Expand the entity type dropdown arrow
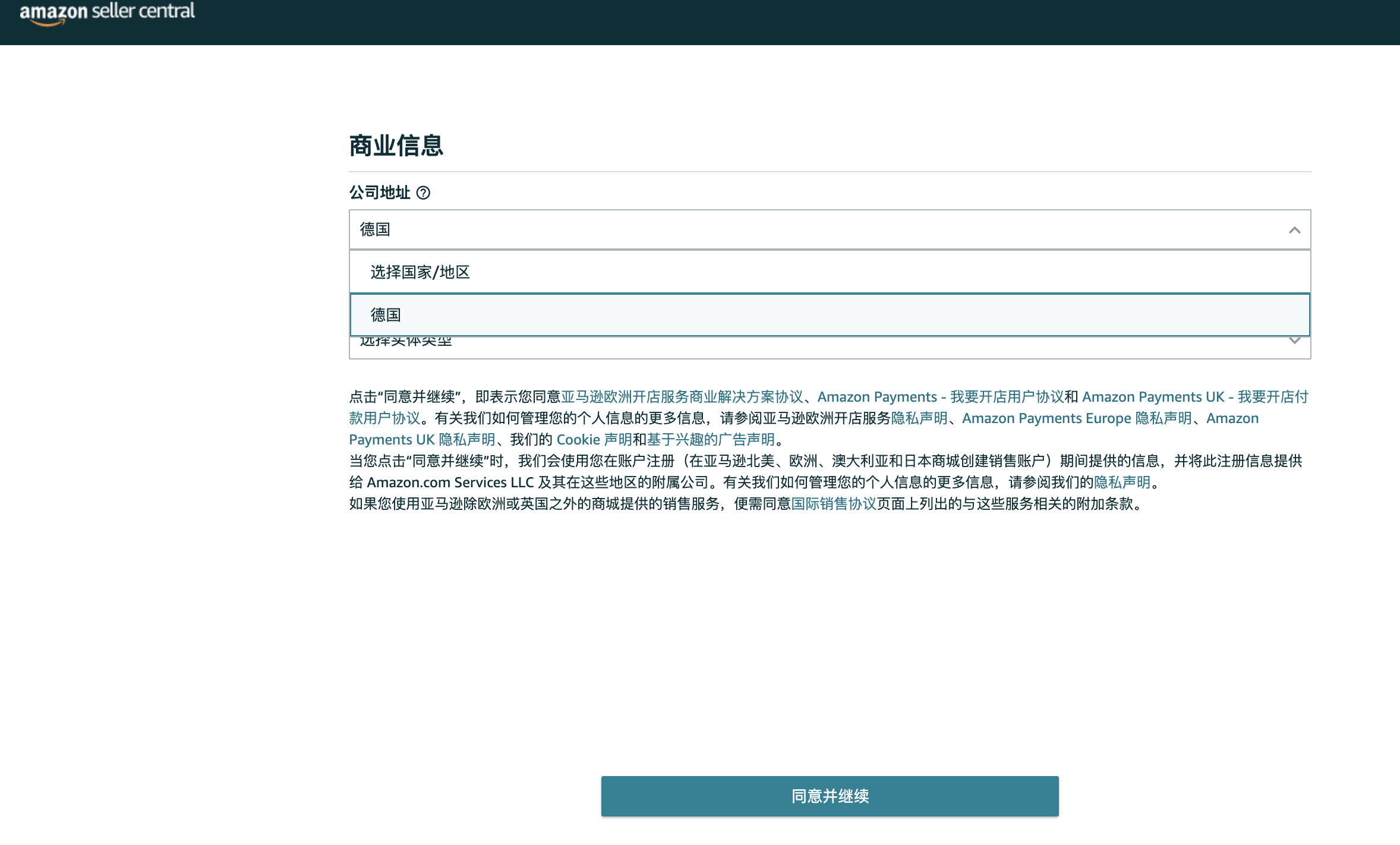1400x845 pixels. (1294, 342)
